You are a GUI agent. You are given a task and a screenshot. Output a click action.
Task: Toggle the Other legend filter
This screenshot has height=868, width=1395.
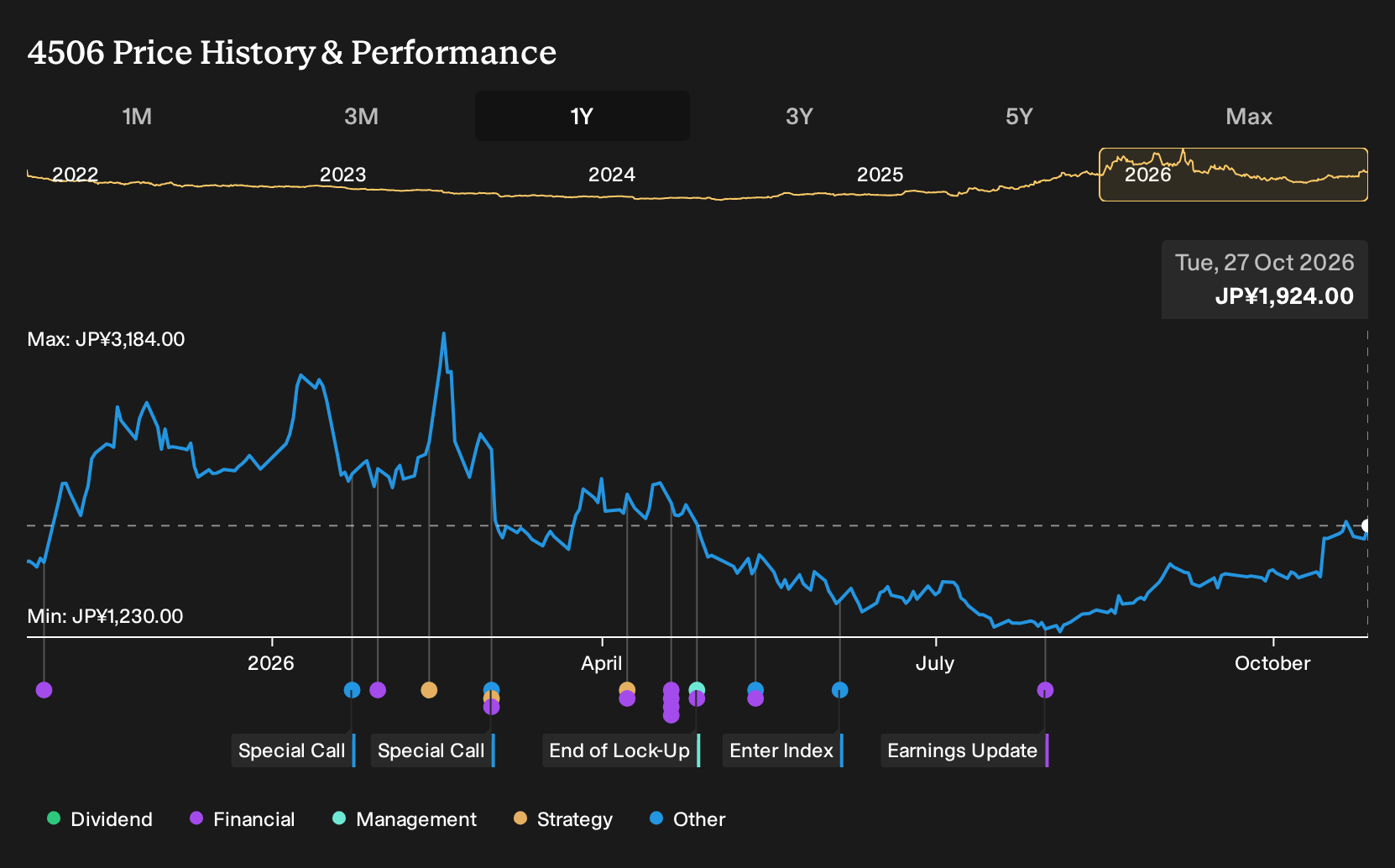pos(687,819)
